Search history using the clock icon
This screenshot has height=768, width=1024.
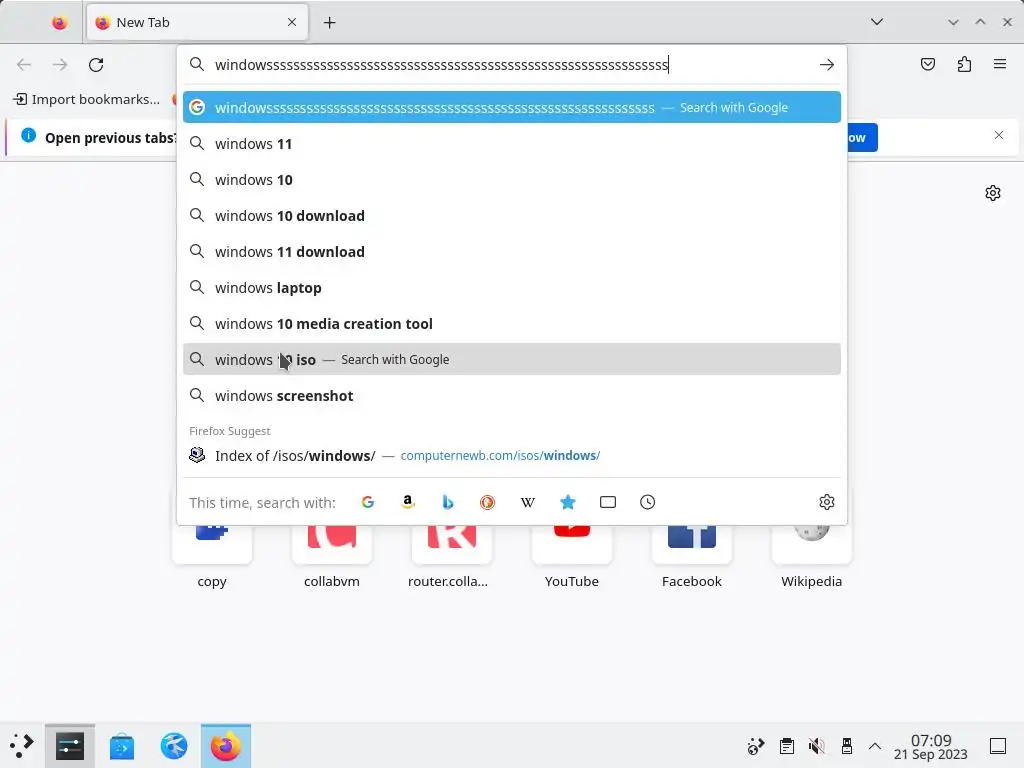tap(647, 502)
